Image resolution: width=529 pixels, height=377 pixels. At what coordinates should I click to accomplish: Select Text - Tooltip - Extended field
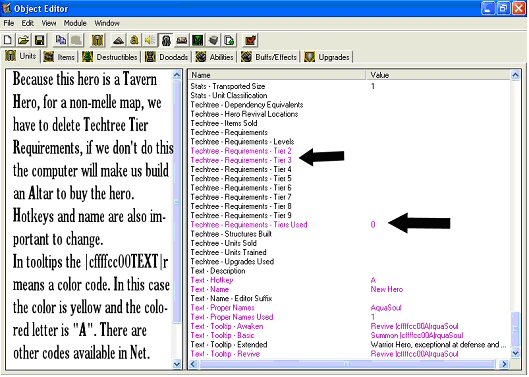tap(350, 345)
